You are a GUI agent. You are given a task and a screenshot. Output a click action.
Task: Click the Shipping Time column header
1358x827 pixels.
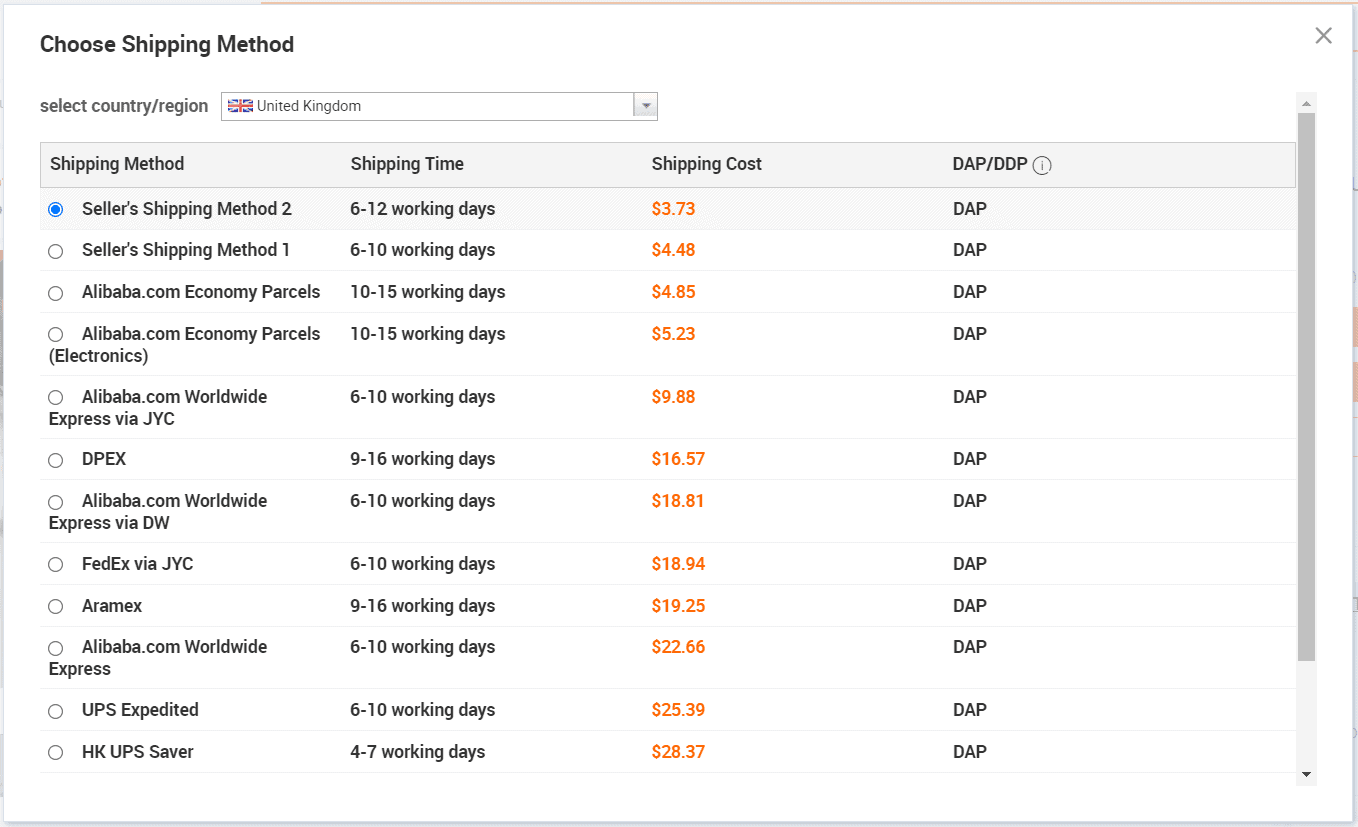tap(406, 163)
